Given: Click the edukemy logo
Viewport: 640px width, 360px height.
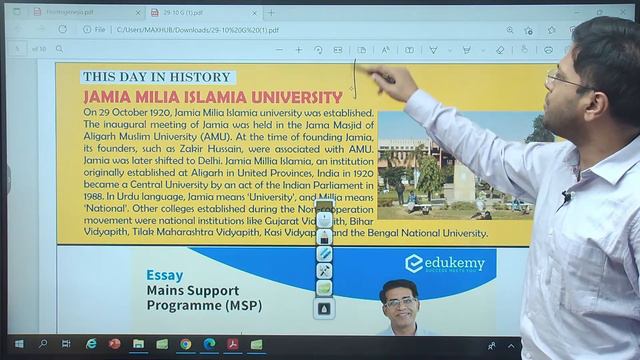Looking at the screenshot, I should tap(445, 263).
